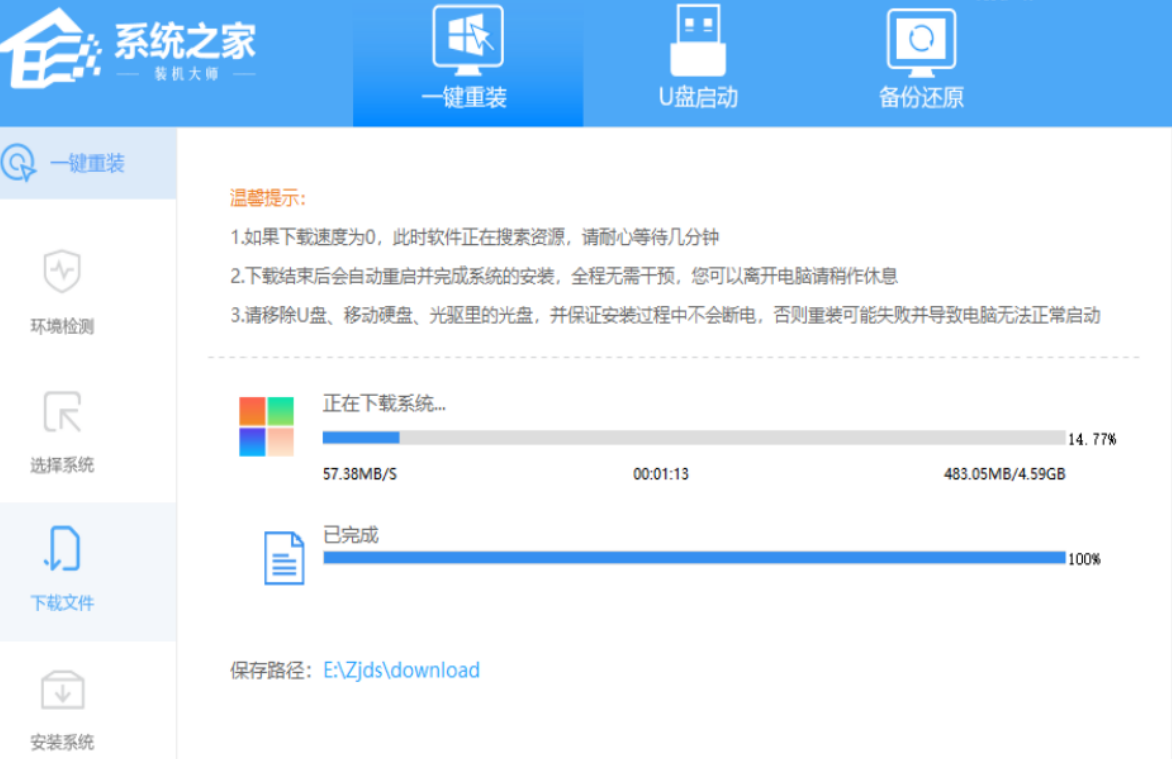The height and width of the screenshot is (759, 1172).
Task: Select the 选择系统 step label
Action: click(62, 465)
